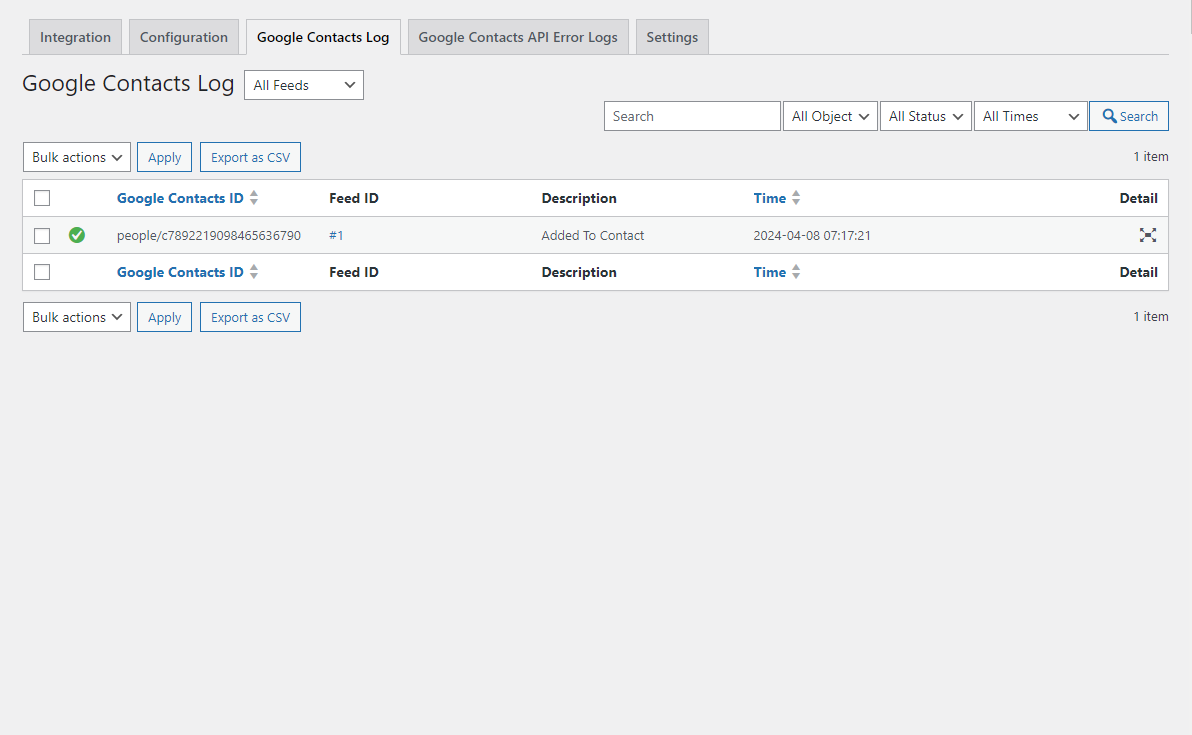This screenshot has height=735, width=1192.
Task: Click Time column header link at top
Action: 769,198
